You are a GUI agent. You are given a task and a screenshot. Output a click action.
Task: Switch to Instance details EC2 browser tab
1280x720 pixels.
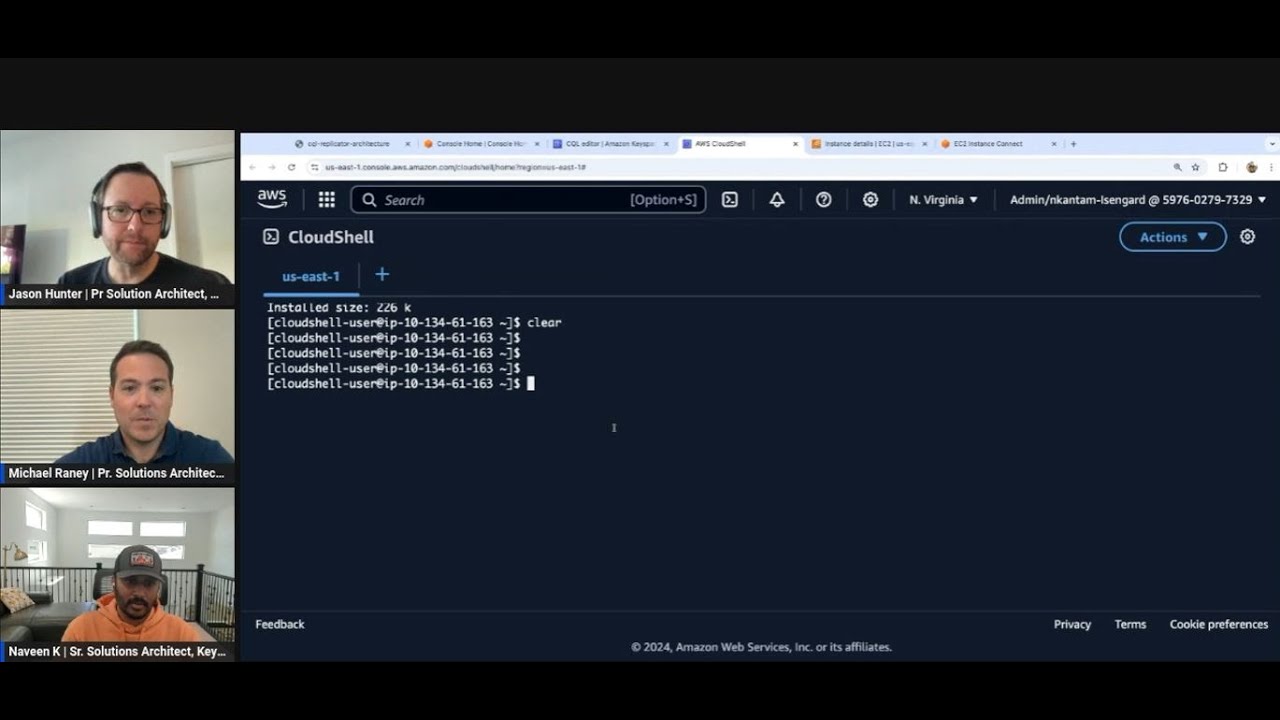868,144
